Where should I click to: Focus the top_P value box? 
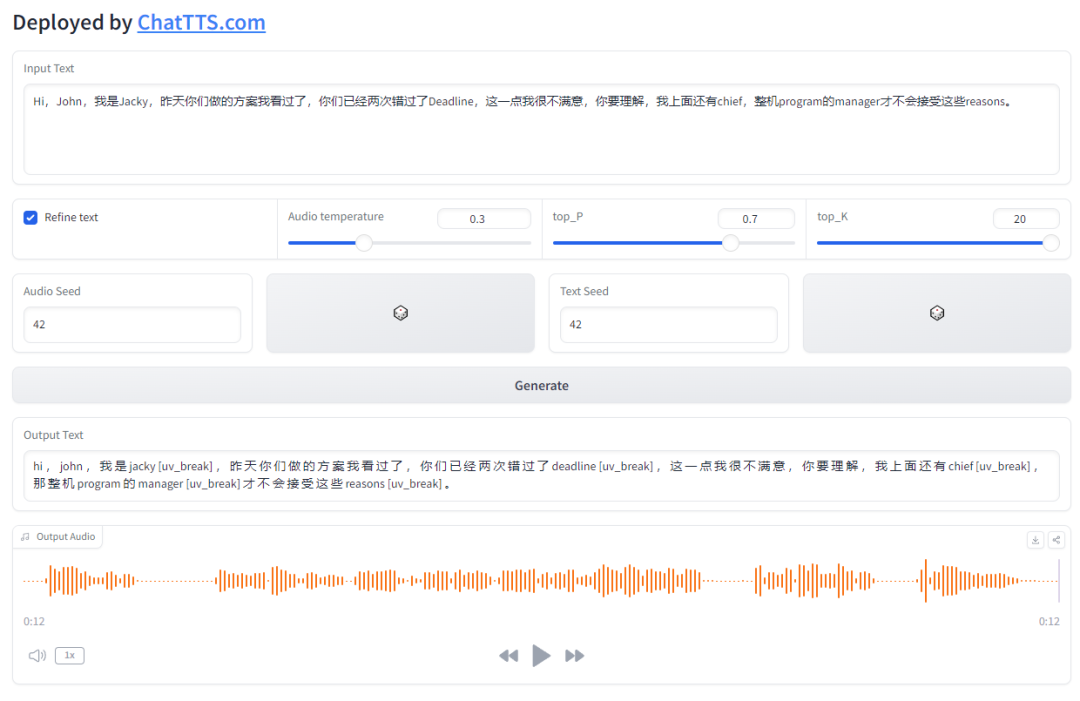coord(756,219)
